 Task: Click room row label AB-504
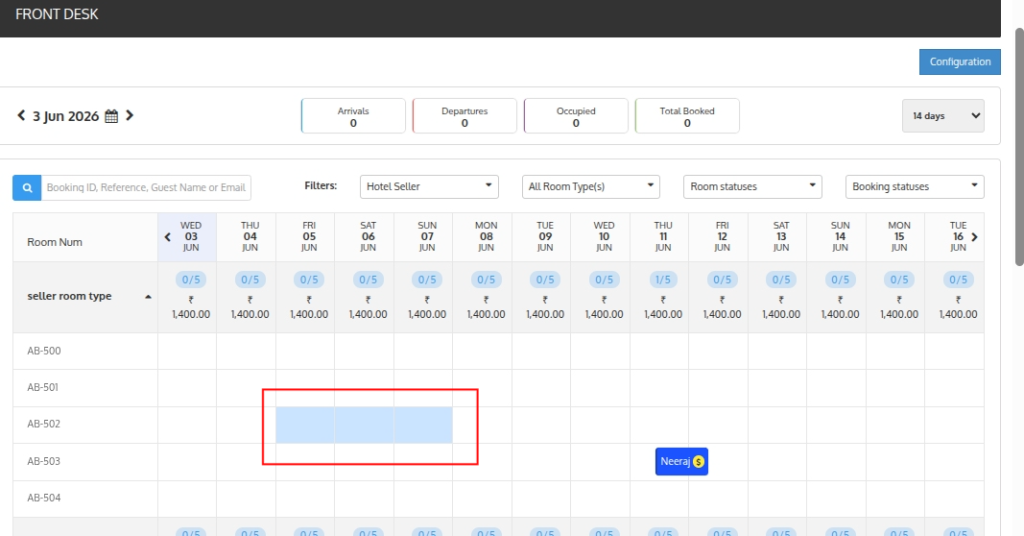(x=44, y=498)
